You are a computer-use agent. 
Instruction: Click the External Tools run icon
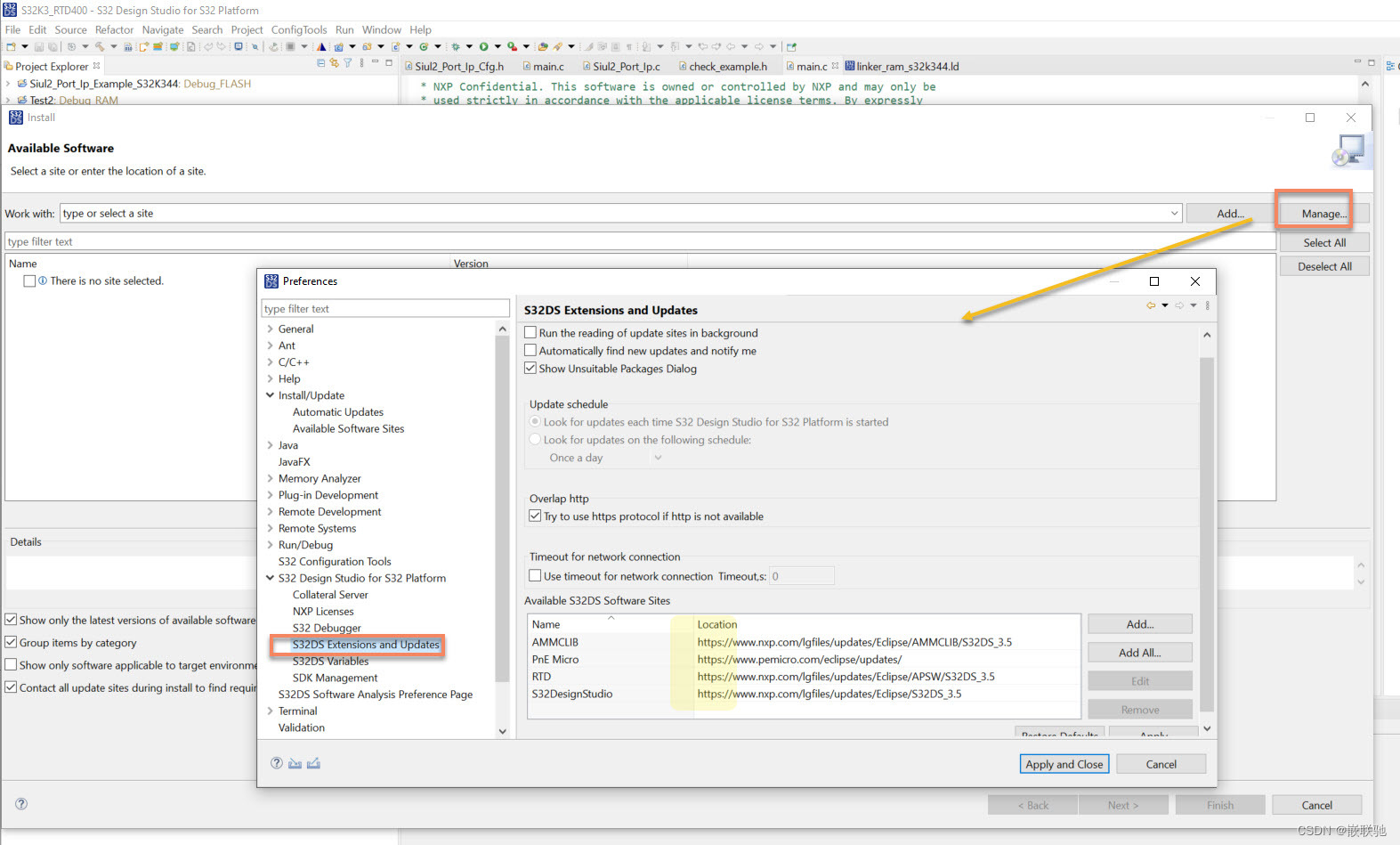pos(513,46)
